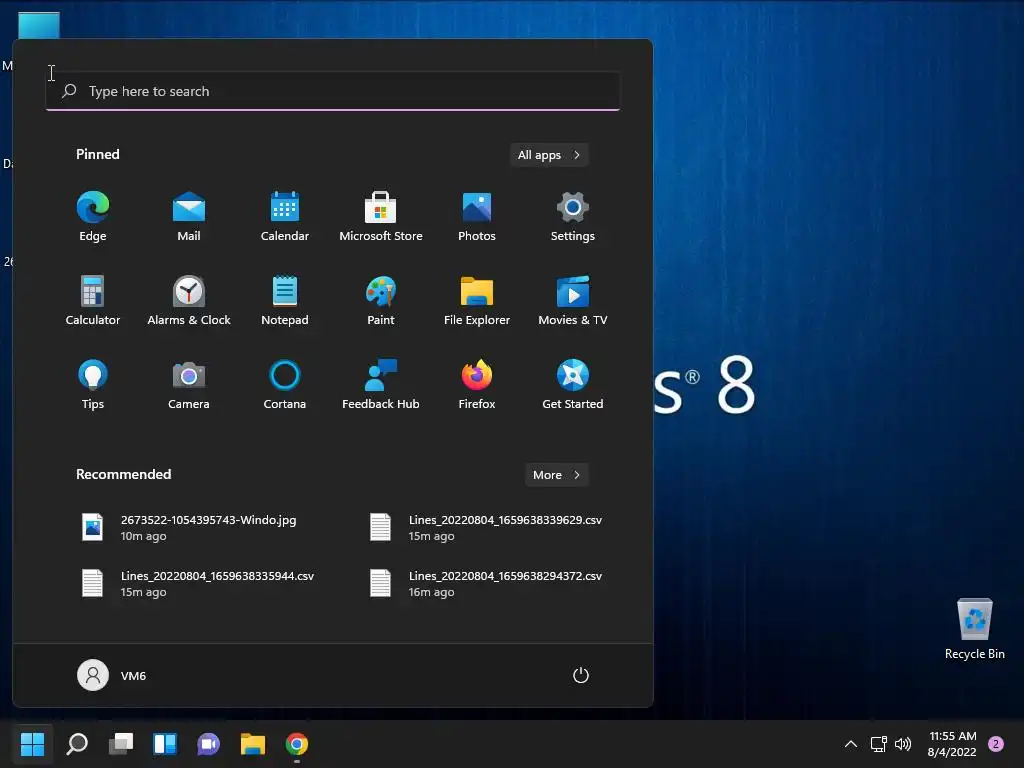This screenshot has width=1024, height=768.
Task: Click the power button icon
Action: point(581,675)
